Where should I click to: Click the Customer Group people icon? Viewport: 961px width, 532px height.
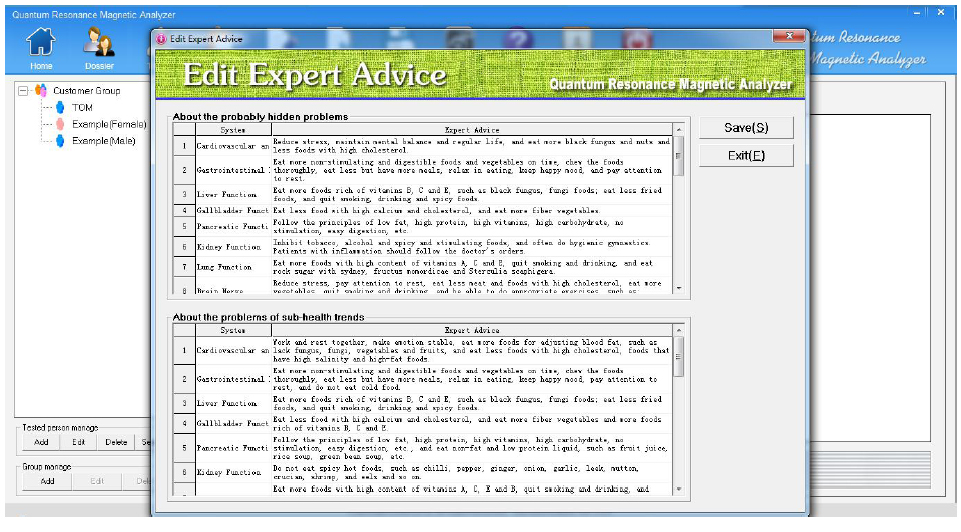[x=41, y=91]
